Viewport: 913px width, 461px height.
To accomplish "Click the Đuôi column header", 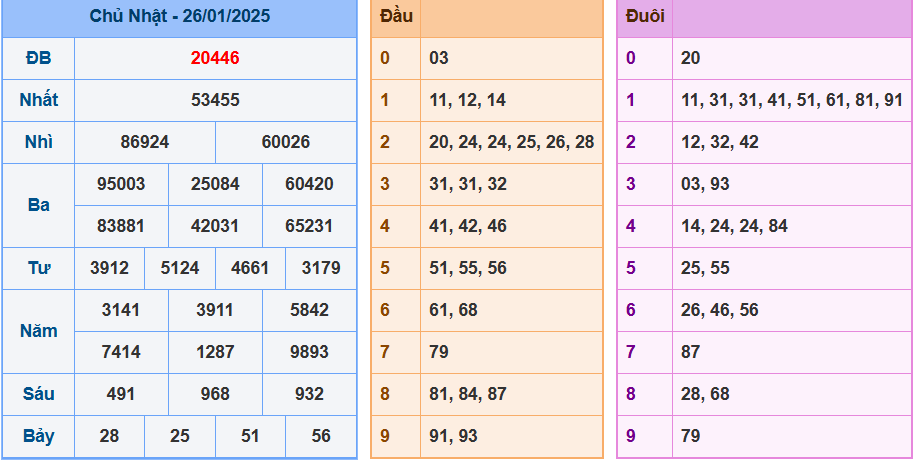I will click(x=645, y=16).
